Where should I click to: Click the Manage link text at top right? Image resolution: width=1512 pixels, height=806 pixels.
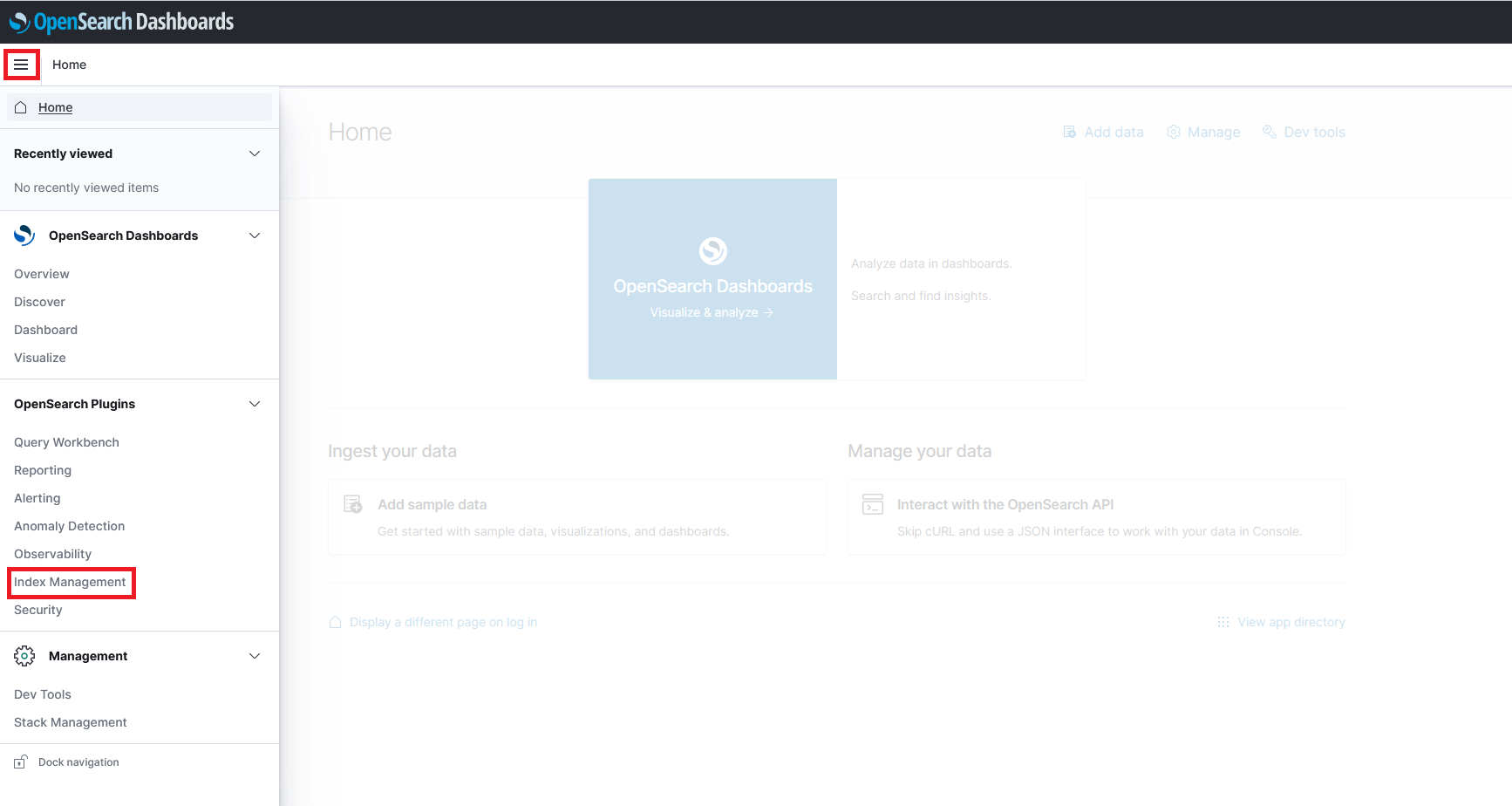tap(1214, 132)
